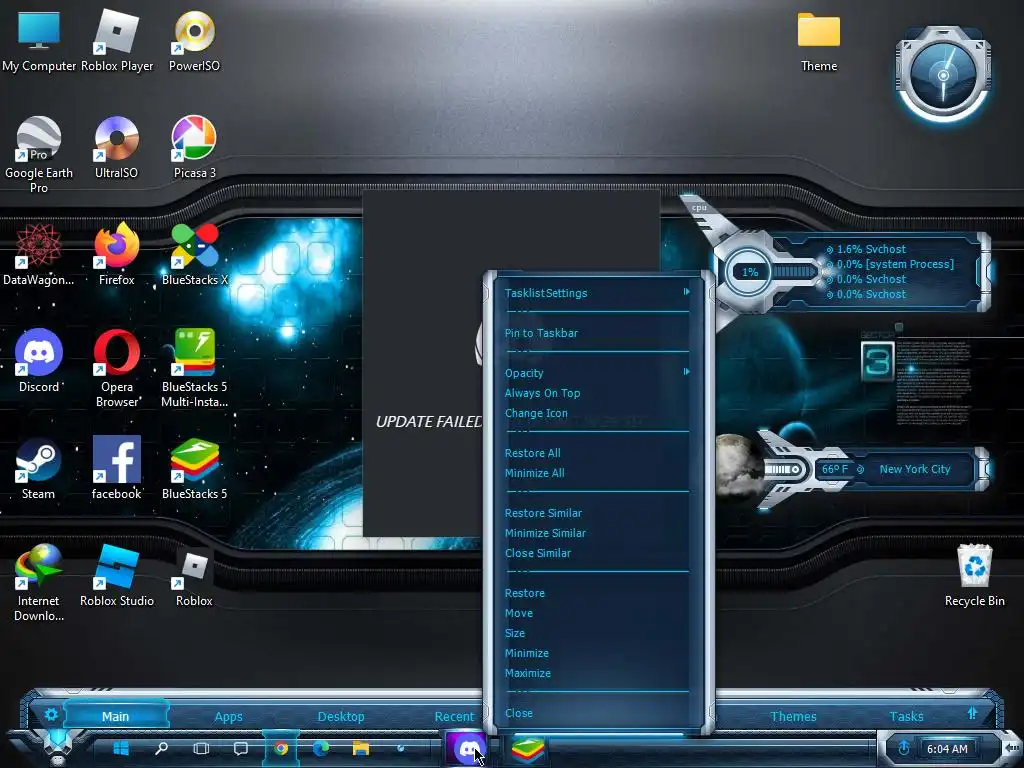
Task: Click the round clock gadget
Action: pyautogui.click(x=943, y=75)
